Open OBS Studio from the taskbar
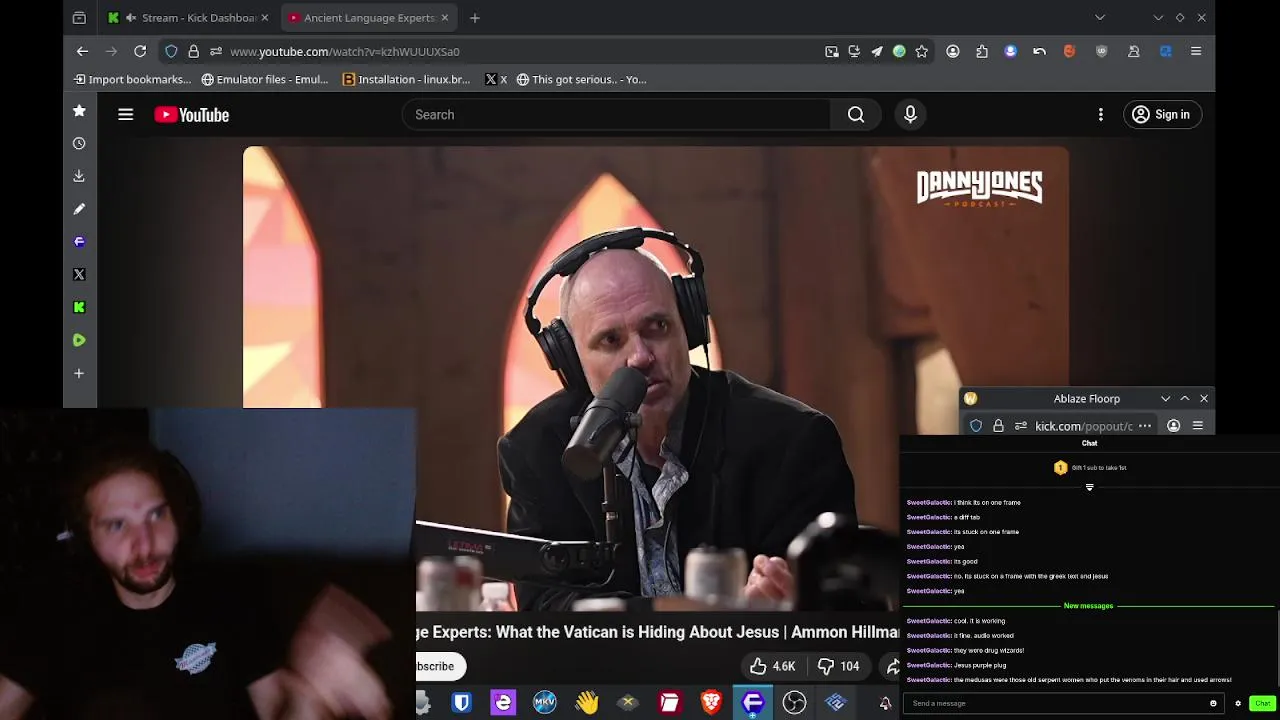 tap(794, 703)
